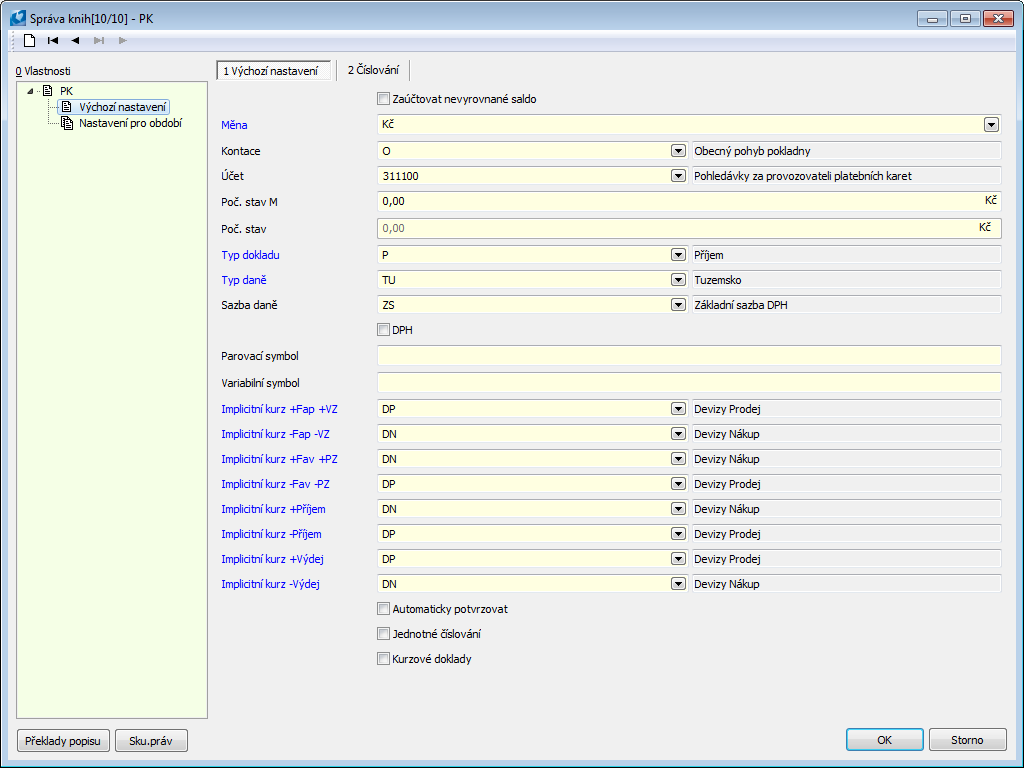The height and width of the screenshot is (768, 1024).
Task: Click the PK book tree icon
Action: (48, 91)
